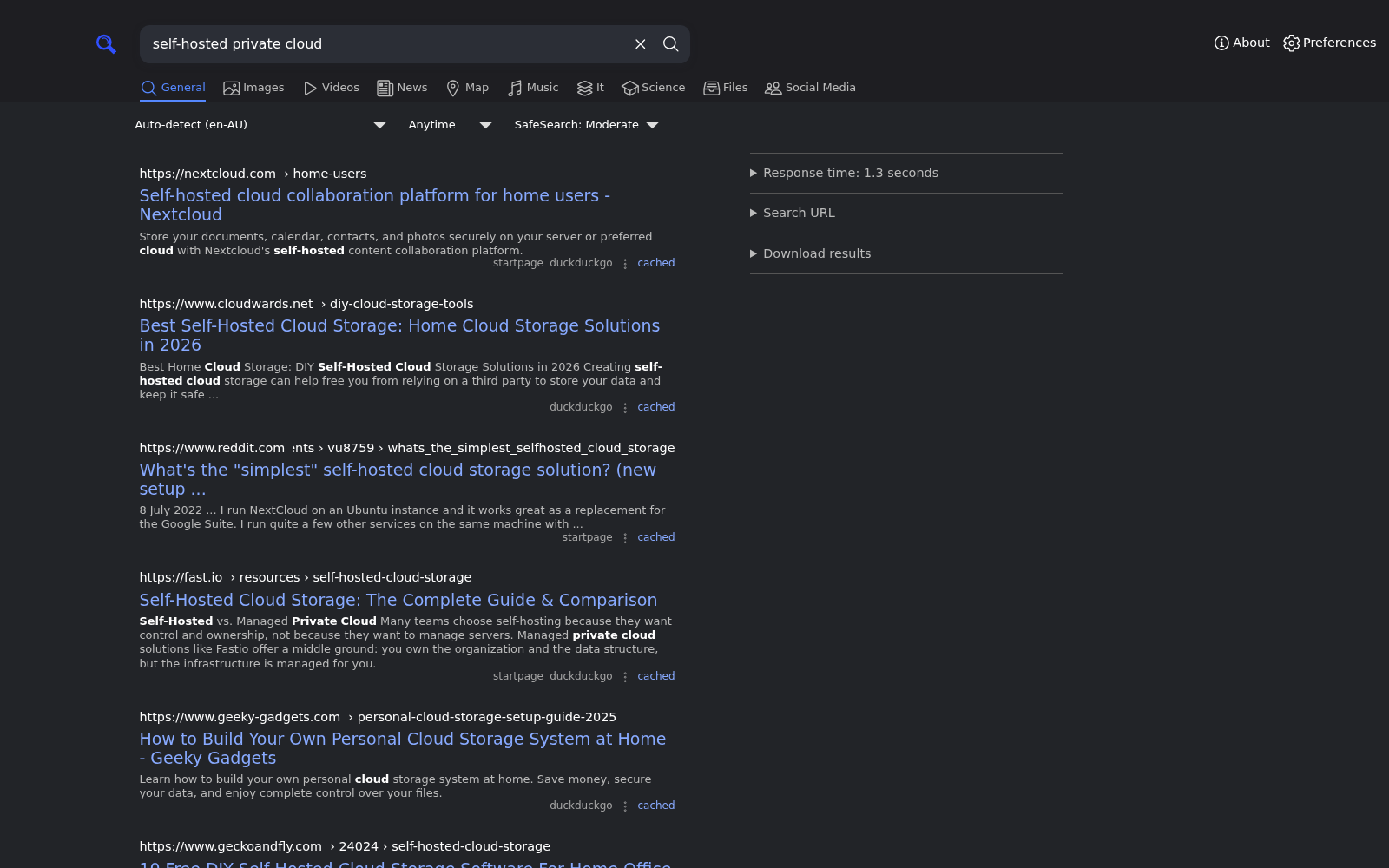Image resolution: width=1389 pixels, height=868 pixels.
Task: Open the SafeSearch: Moderate dropdown
Action: pyautogui.click(x=587, y=125)
